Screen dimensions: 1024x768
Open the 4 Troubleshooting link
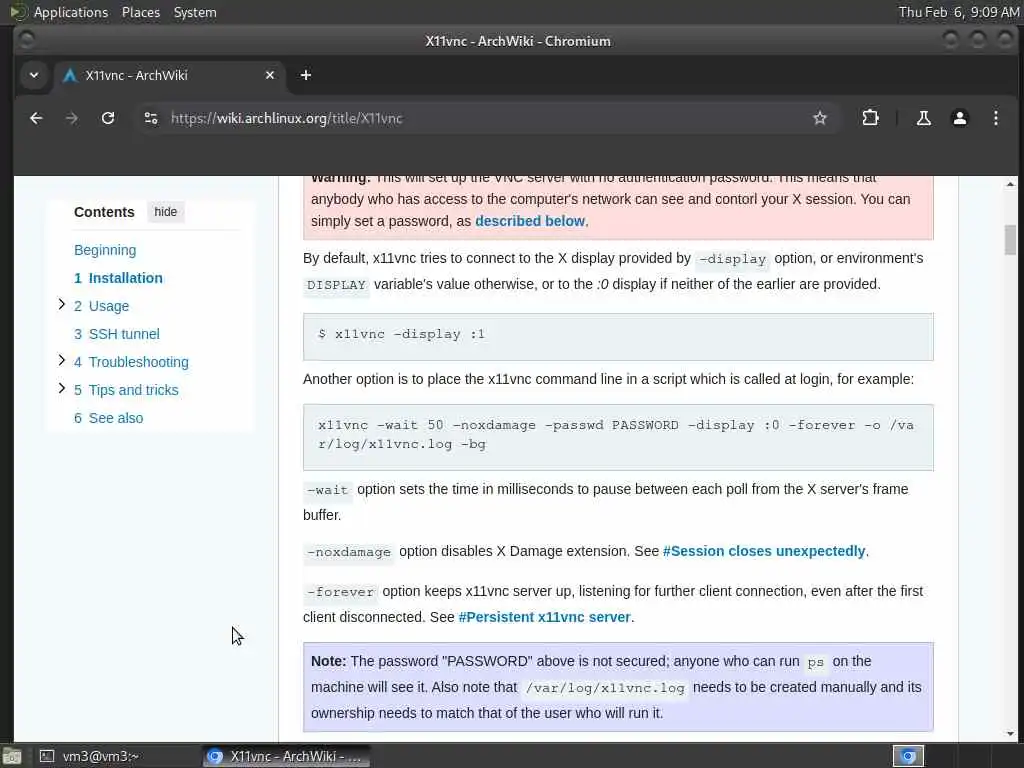pyautogui.click(x=131, y=362)
